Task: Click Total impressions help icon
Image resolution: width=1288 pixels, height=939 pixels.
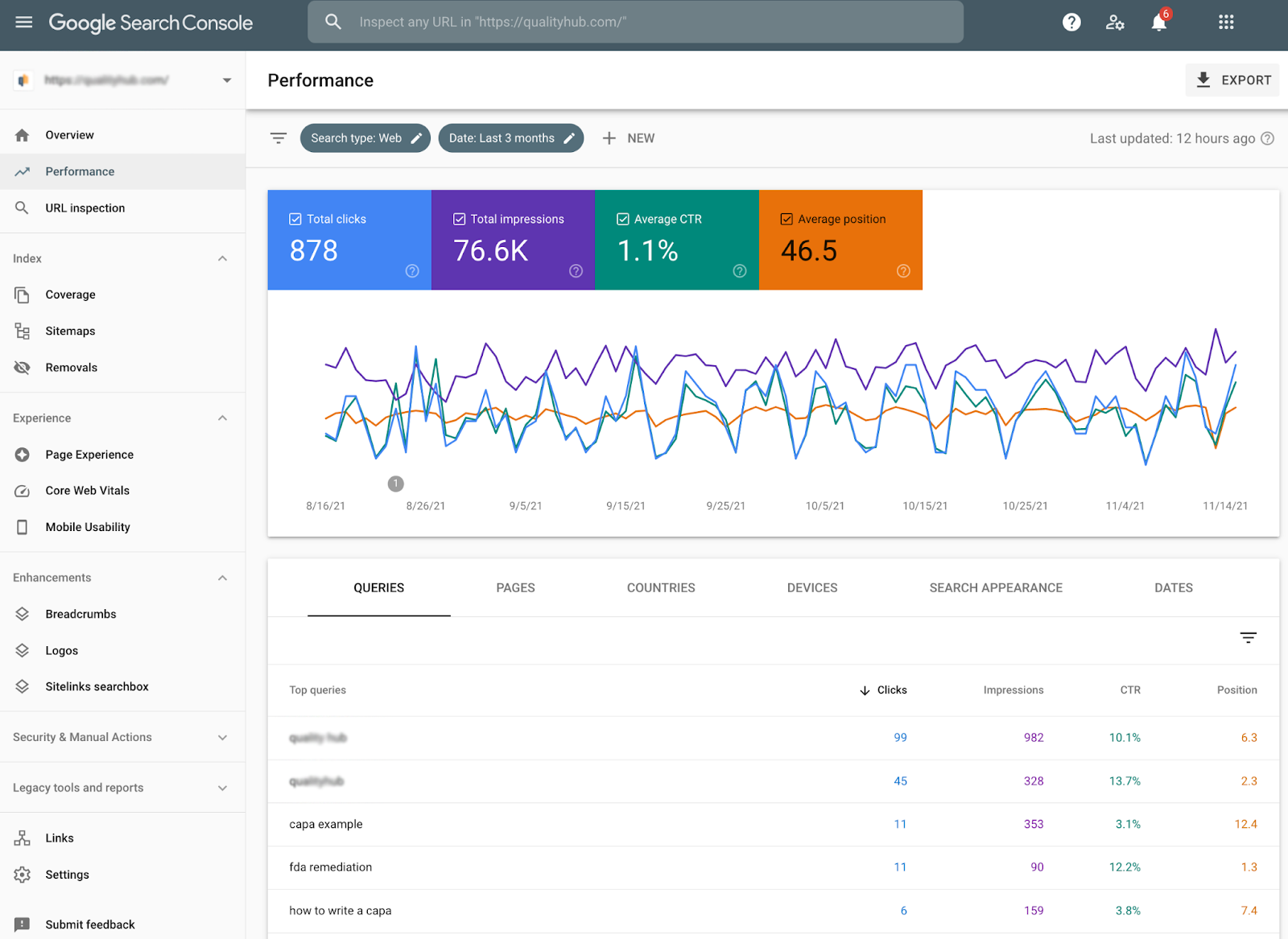Action: pyautogui.click(x=576, y=271)
